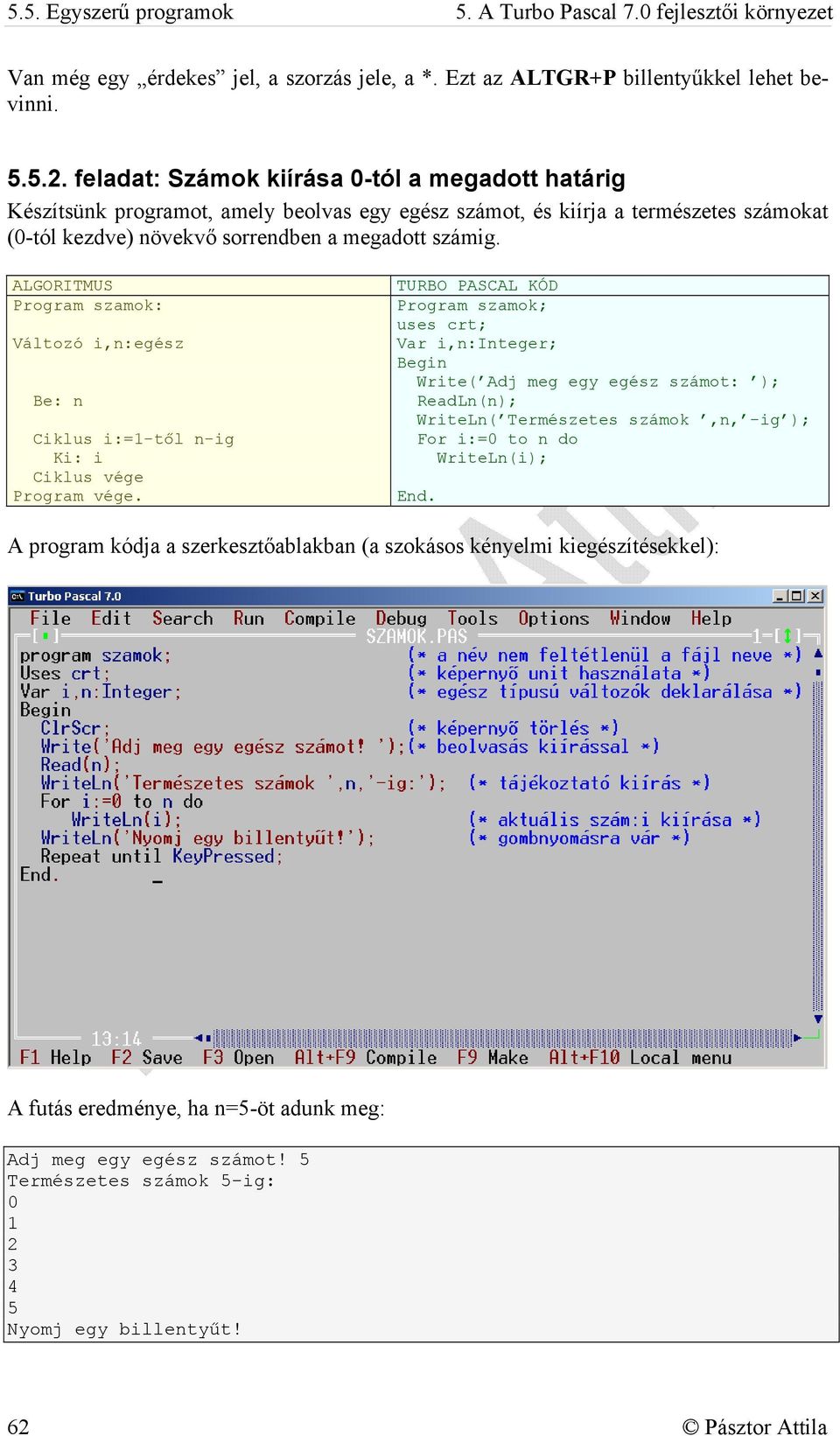
Task: Click the editor window zoom arrow box
Action: coord(787,636)
